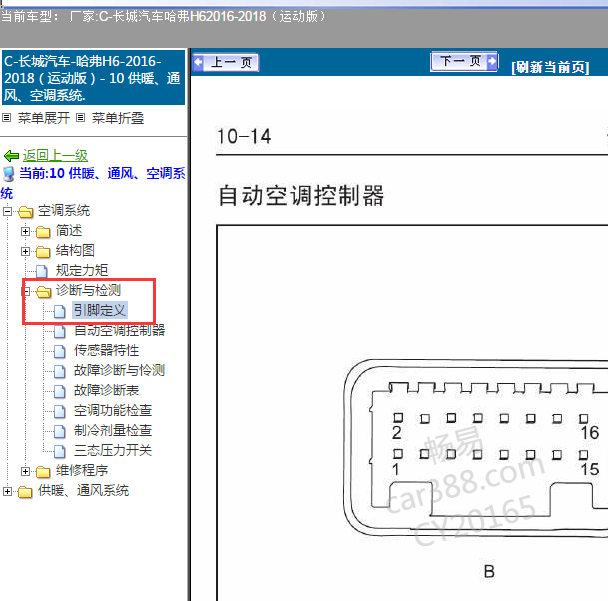Open the 引脚定义 page
The width and height of the screenshot is (608, 601).
(x=100, y=310)
